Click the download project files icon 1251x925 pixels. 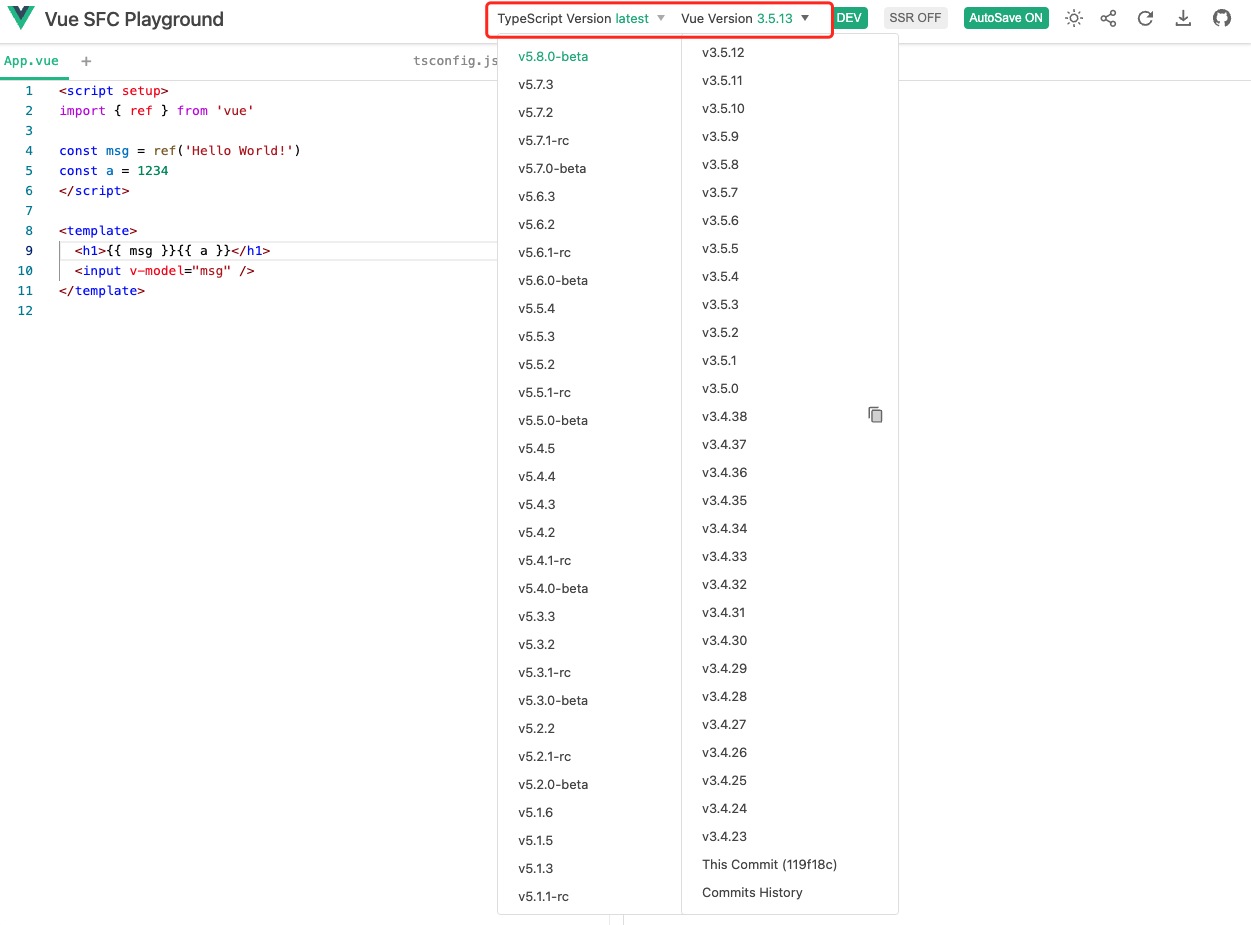pos(1183,18)
